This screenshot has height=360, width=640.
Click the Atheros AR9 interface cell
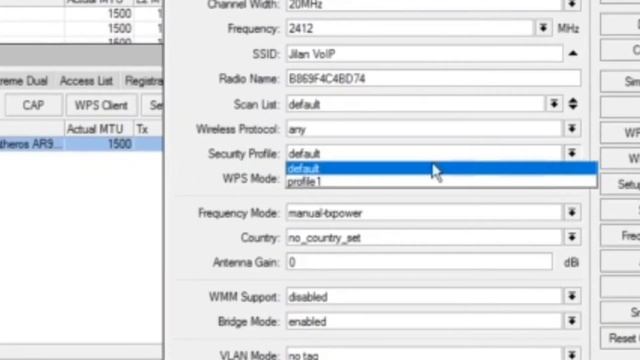pyautogui.click(x=32, y=144)
